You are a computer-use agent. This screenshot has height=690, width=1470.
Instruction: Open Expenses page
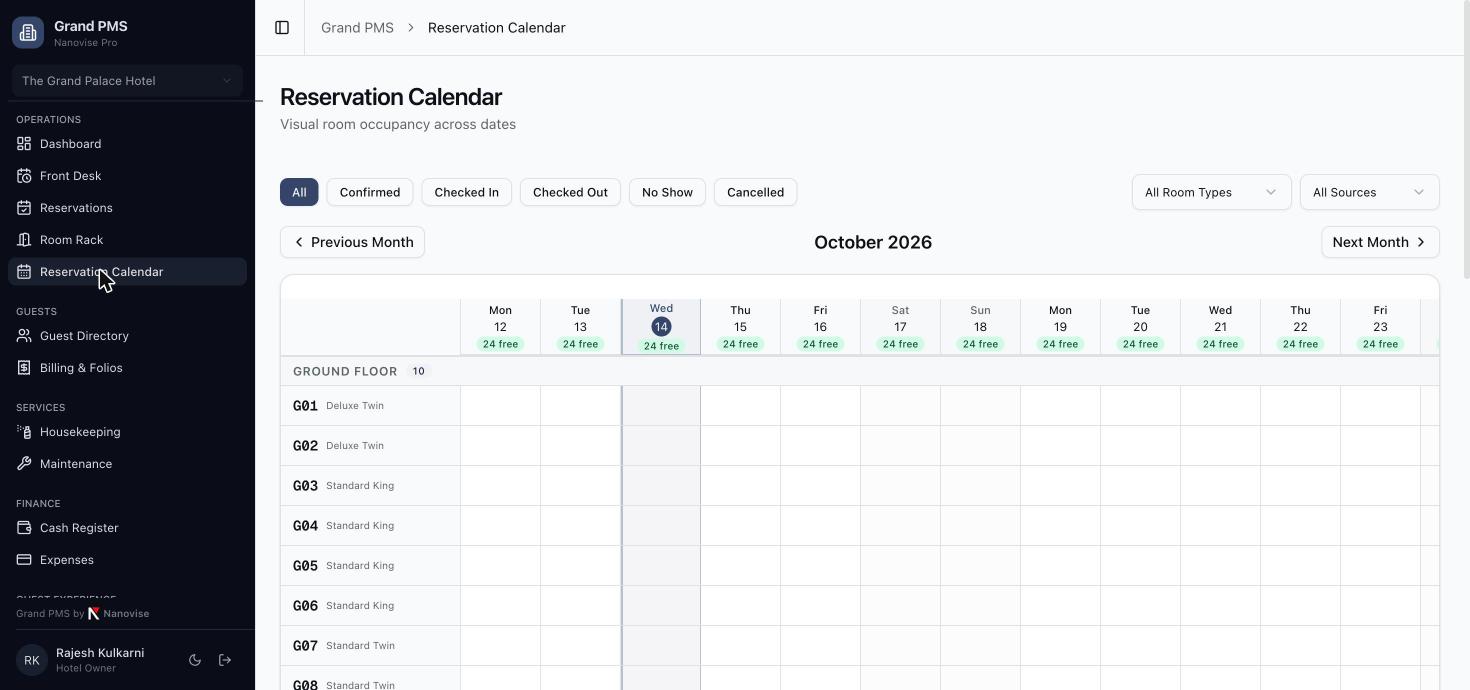click(x=127, y=560)
